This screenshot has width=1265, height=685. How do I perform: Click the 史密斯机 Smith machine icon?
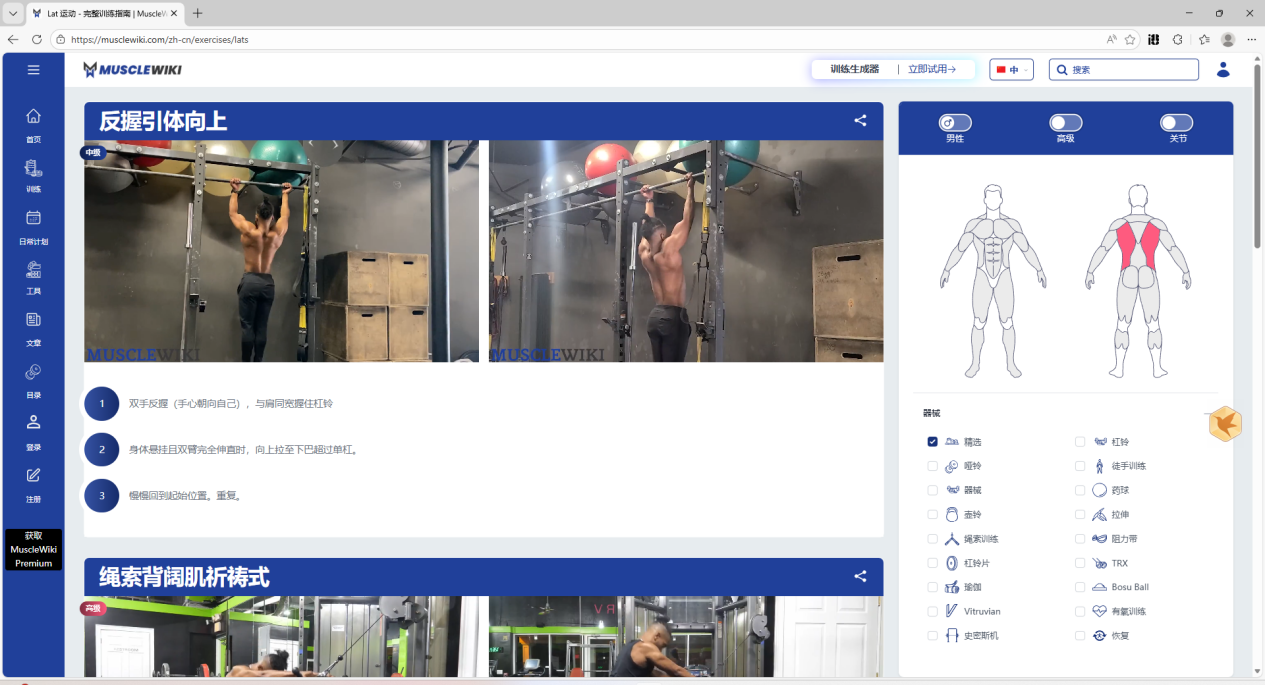click(951, 635)
